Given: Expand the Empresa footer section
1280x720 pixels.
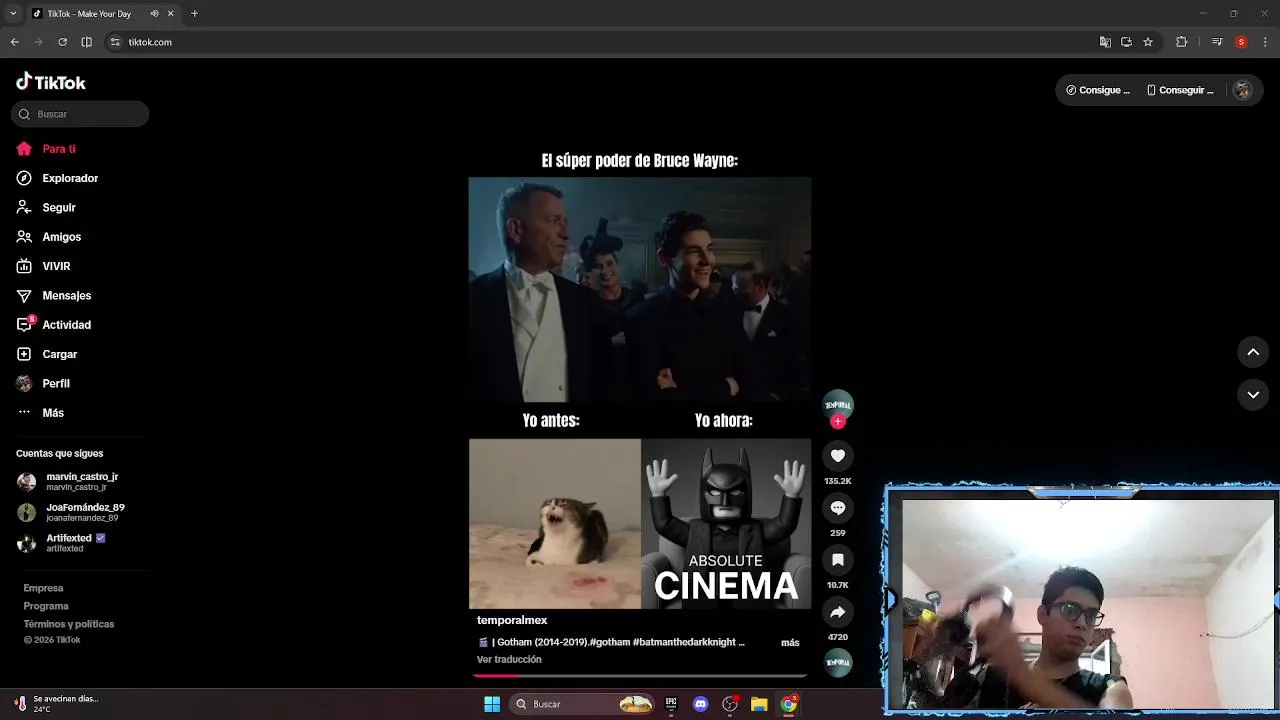Looking at the screenshot, I should [x=43, y=588].
